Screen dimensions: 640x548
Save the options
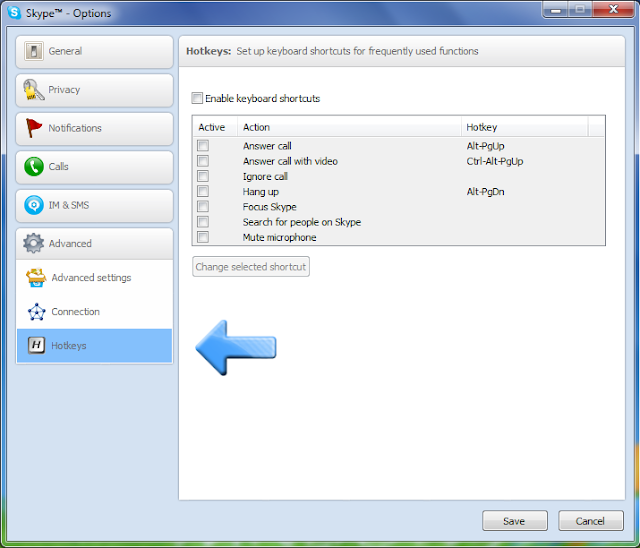515,521
